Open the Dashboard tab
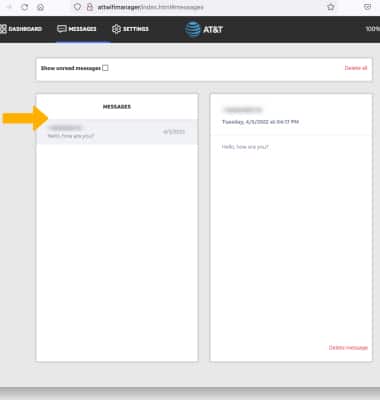 [x=21, y=29]
